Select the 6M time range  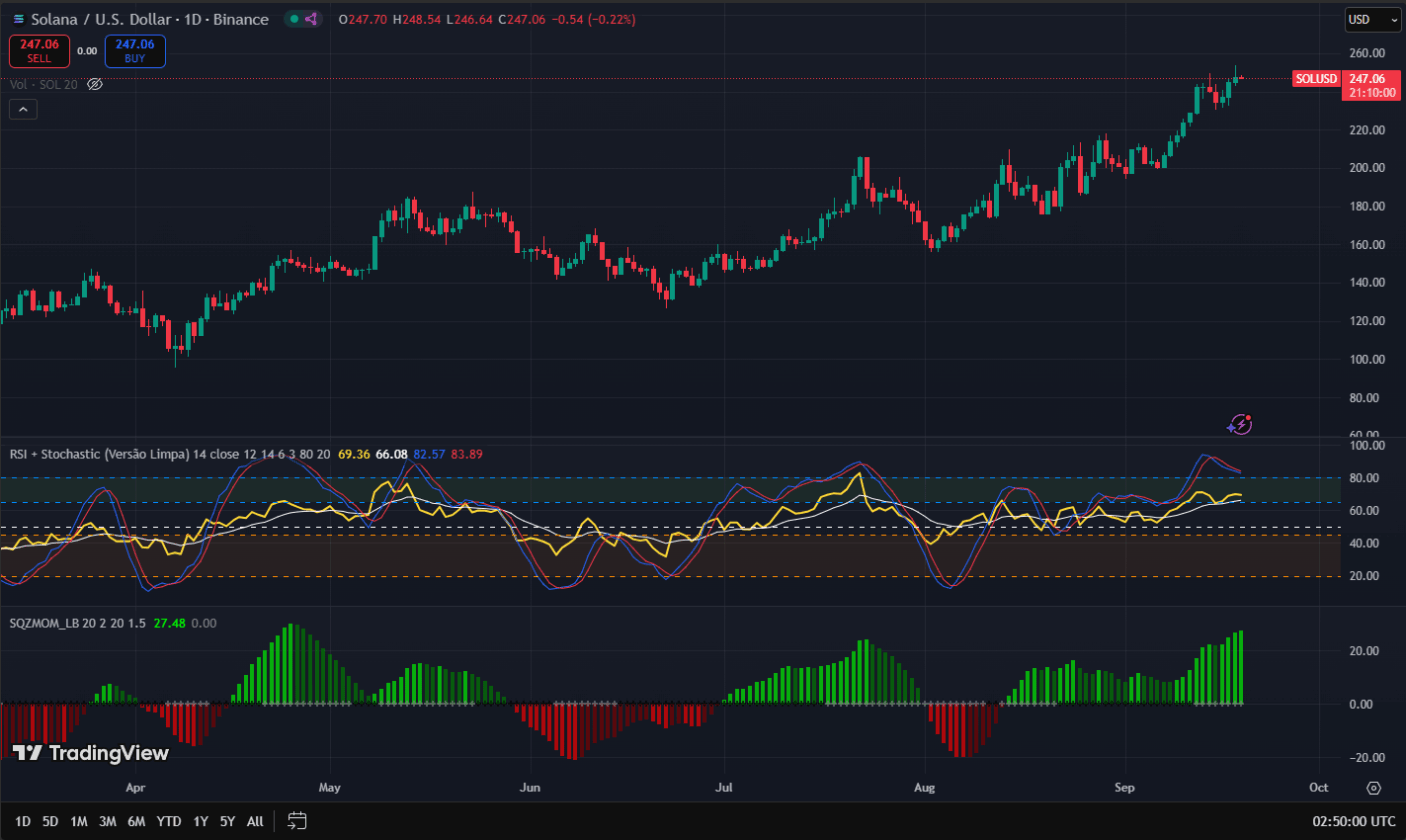136,821
